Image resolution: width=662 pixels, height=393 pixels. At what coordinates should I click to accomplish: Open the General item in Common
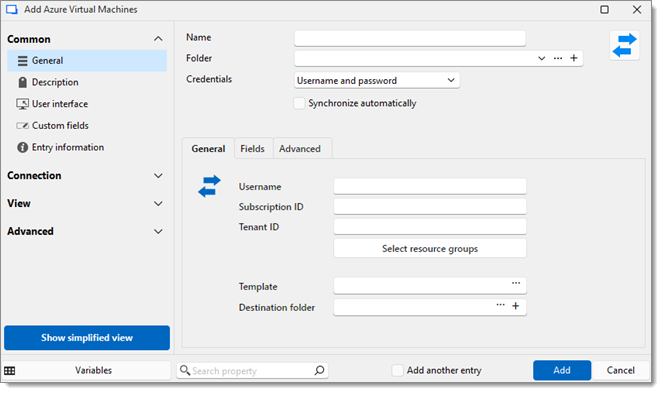click(87, 61)
